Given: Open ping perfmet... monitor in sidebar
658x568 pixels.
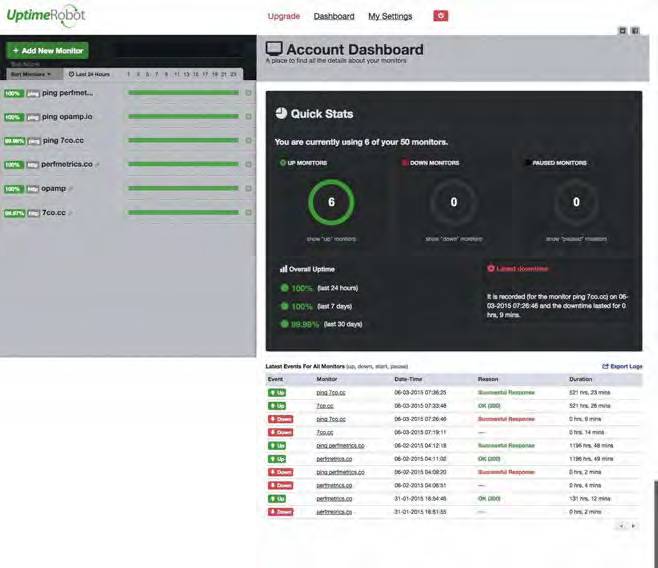Looking at the screenshot, I should pos(68,93).
